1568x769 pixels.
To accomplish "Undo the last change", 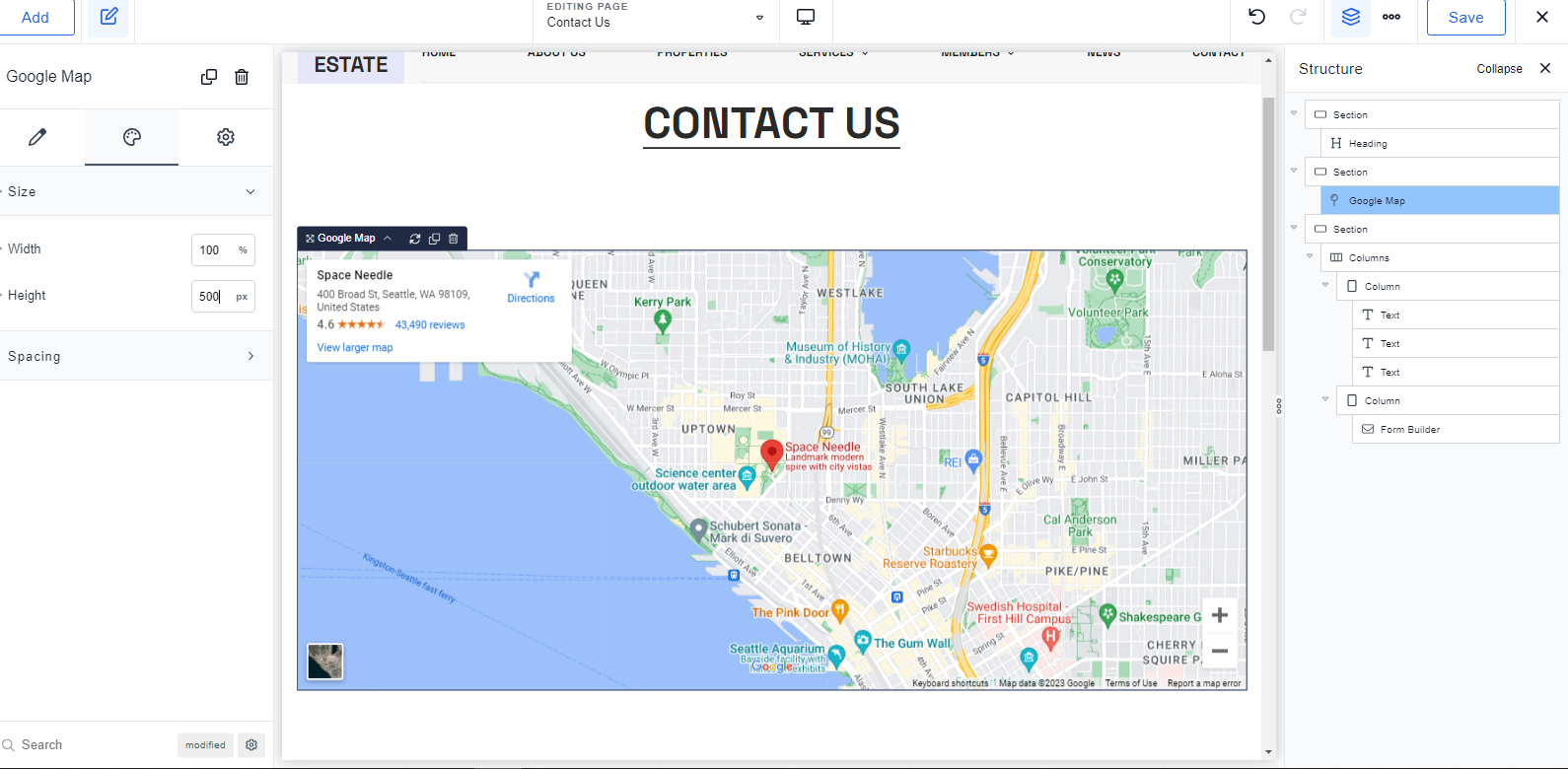I will (x=1256, y=17).
